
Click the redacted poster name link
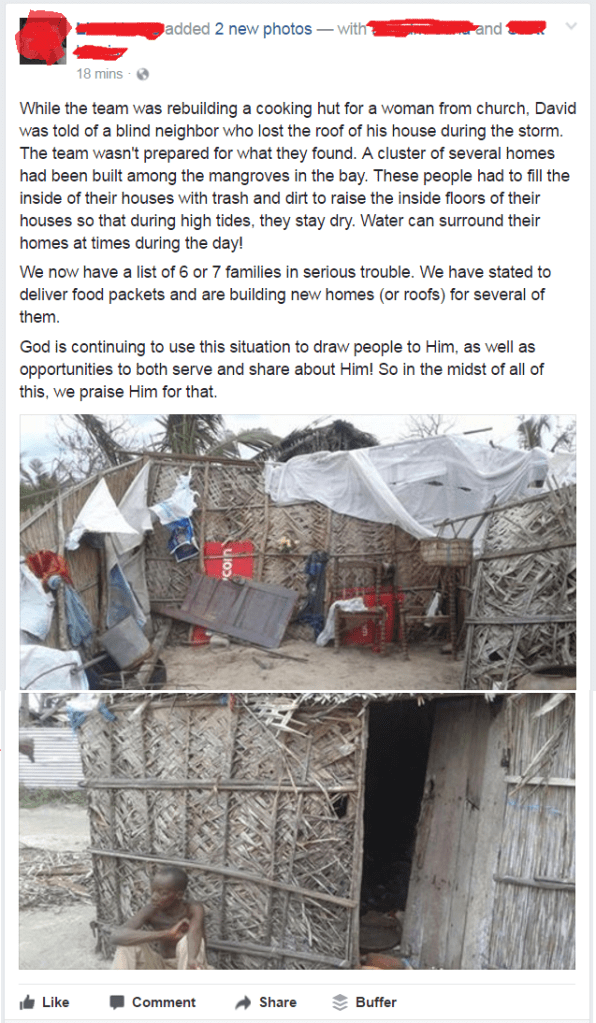click(117, 29)
